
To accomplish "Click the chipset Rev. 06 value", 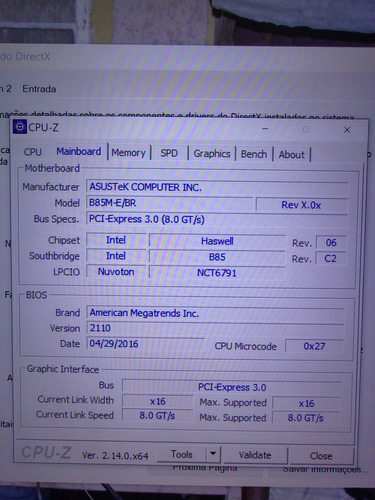I will click(x=331, y=242).
